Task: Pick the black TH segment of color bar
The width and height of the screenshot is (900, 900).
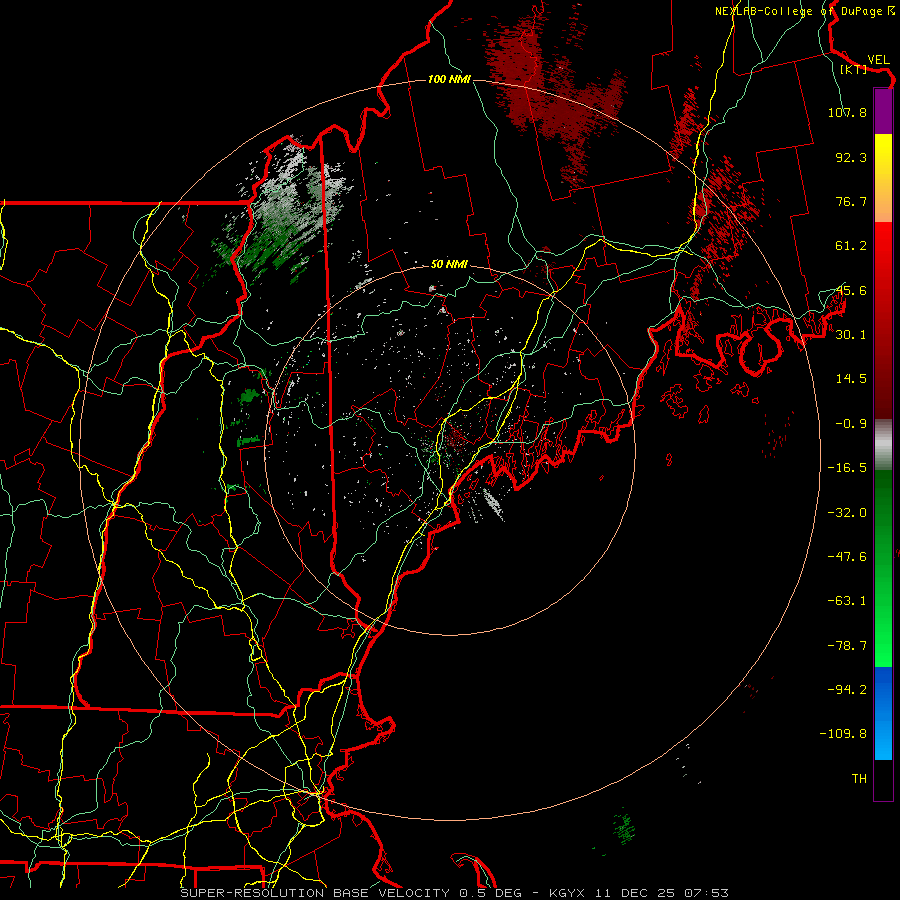Action: click(883, 780)
